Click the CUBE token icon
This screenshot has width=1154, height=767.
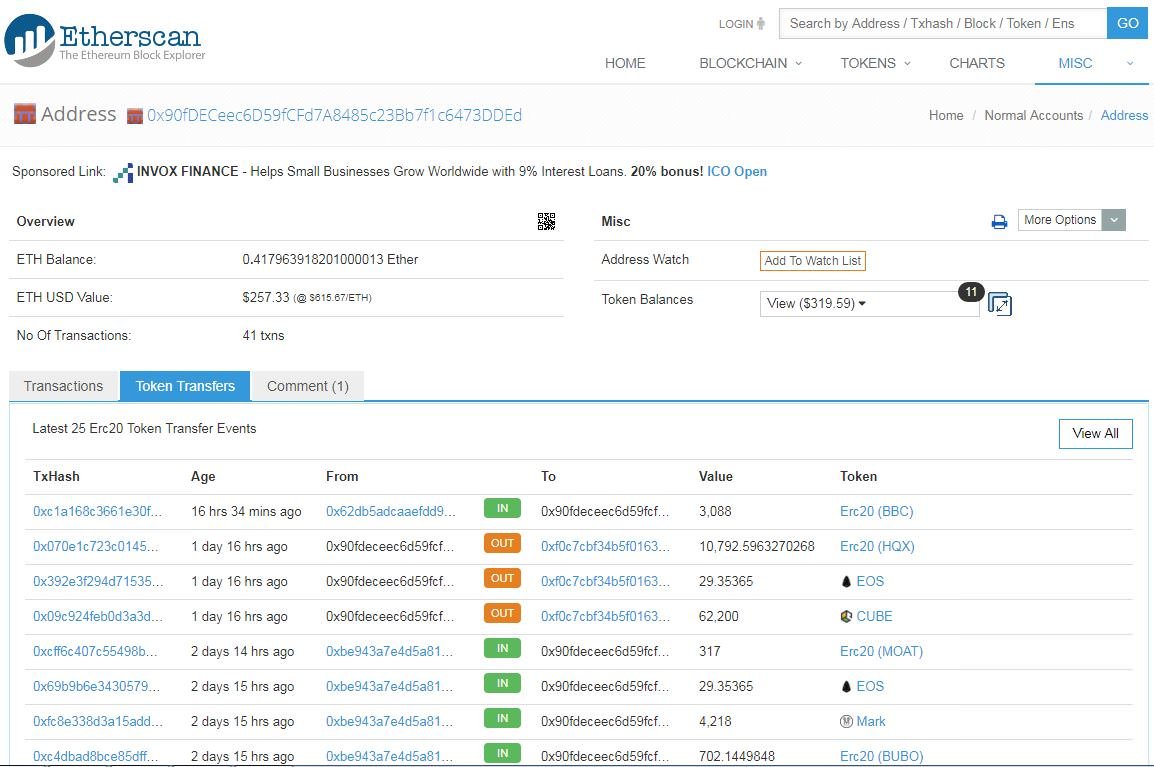click(846, 617)
